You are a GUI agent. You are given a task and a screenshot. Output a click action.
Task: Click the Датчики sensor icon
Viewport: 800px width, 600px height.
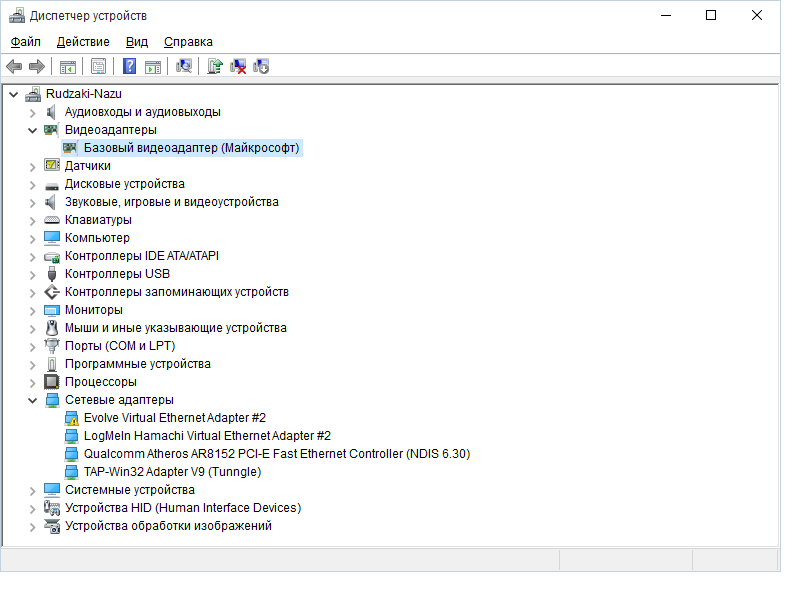click(x=52, y=165)
